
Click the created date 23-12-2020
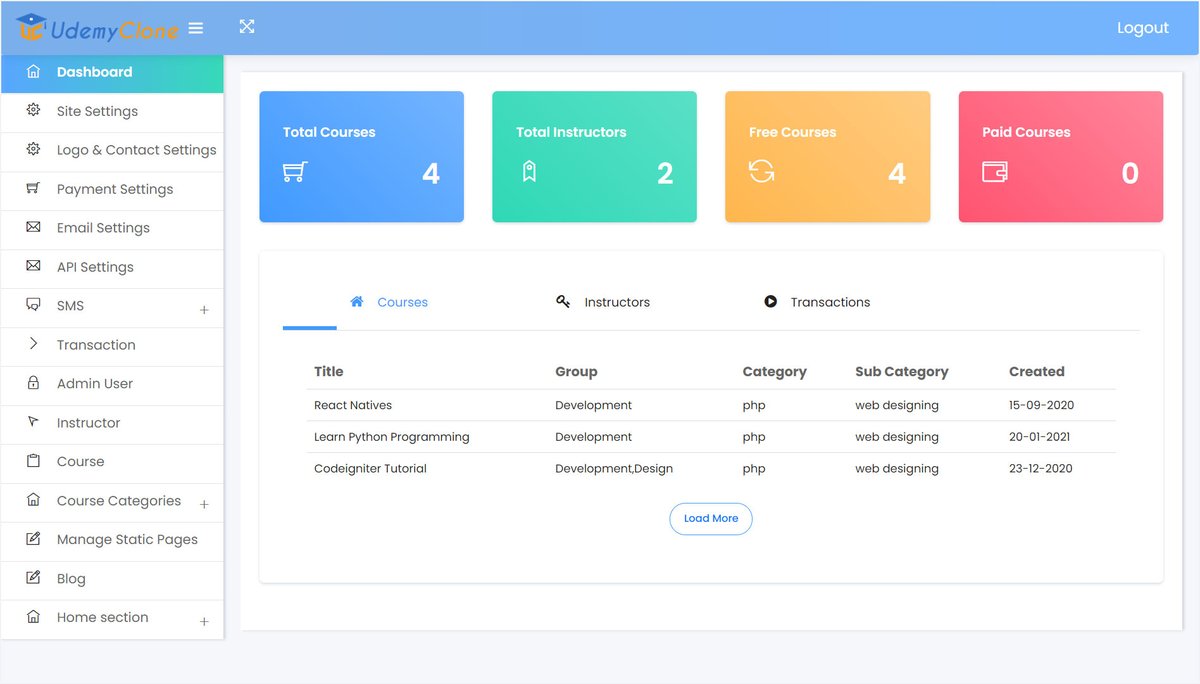1041,468
